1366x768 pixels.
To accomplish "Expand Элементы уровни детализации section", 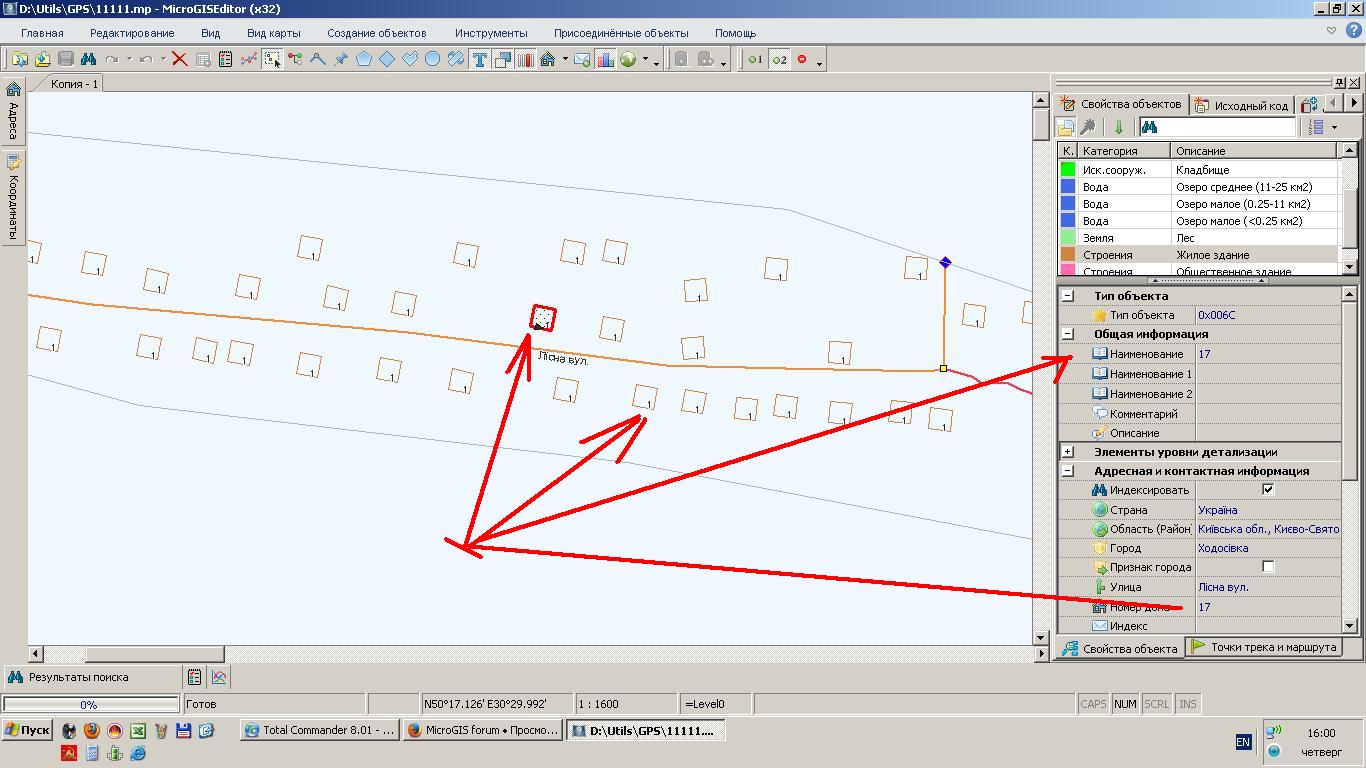I will tap(1067, 452).
